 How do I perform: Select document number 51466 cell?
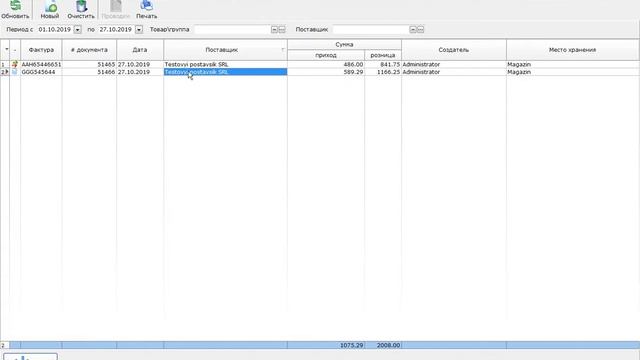89,72
